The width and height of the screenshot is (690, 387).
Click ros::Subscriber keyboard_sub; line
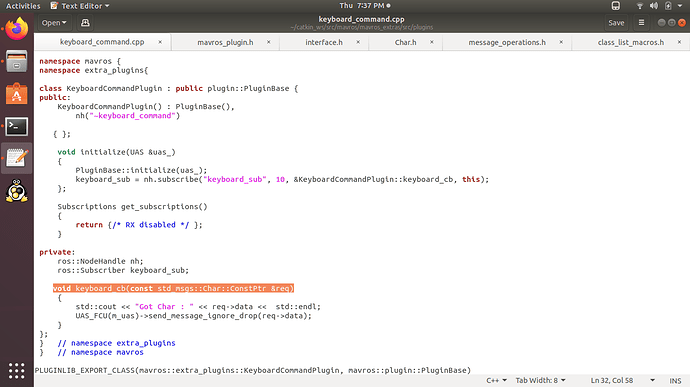coord(123,270)
